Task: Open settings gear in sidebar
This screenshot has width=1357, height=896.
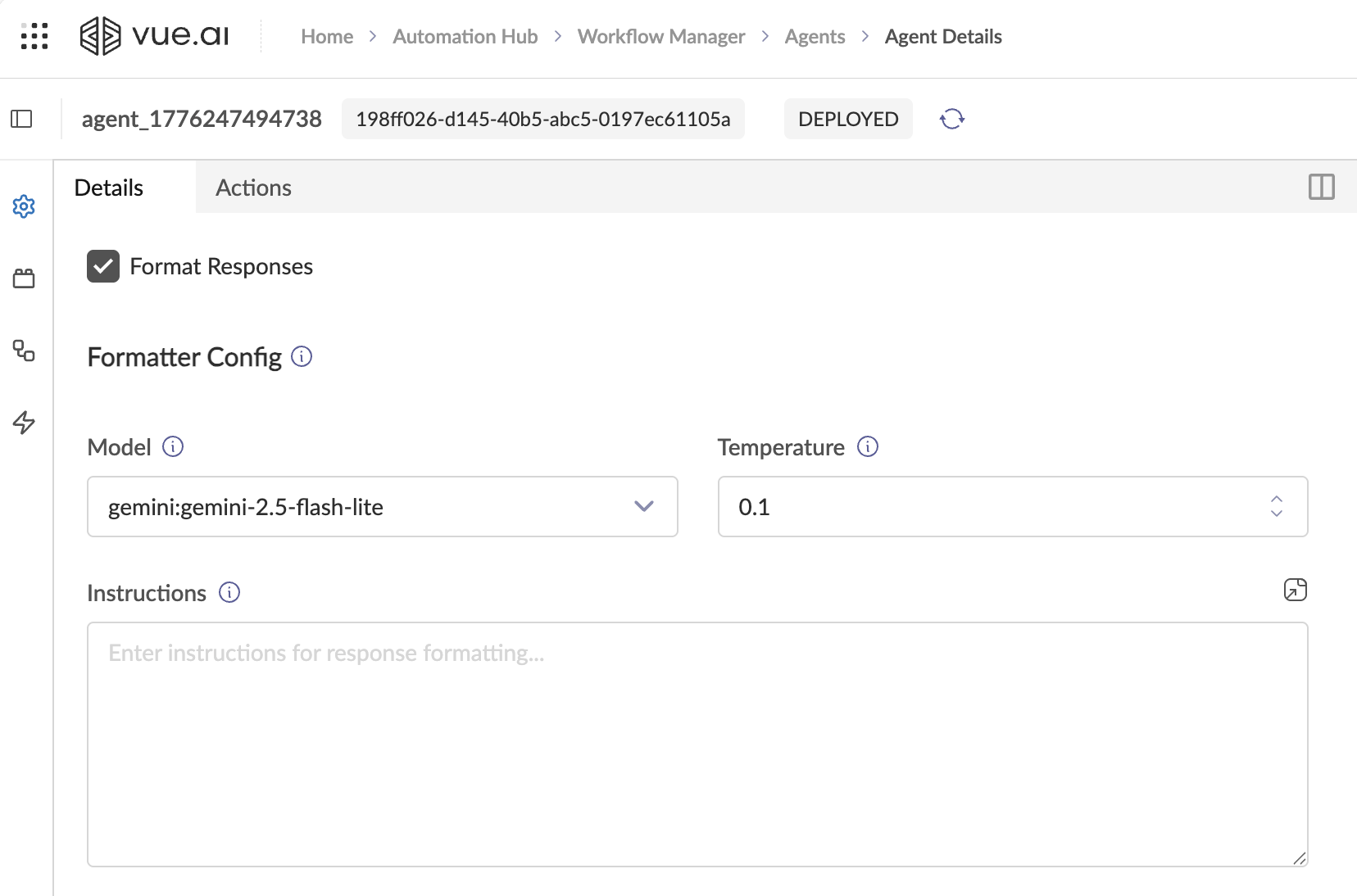Action: click(x=24, y=206)
